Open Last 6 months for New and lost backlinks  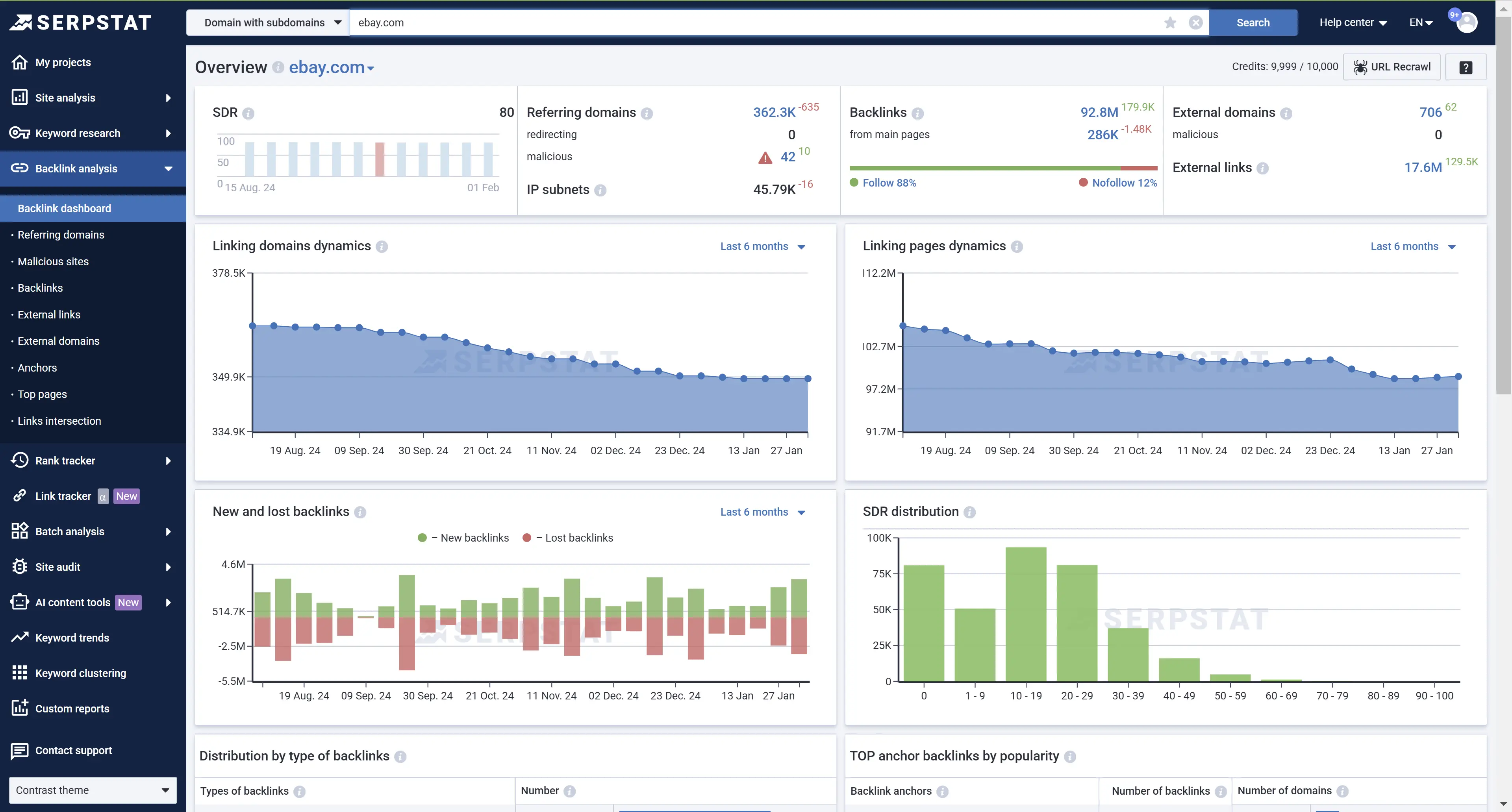click(763, 512)
